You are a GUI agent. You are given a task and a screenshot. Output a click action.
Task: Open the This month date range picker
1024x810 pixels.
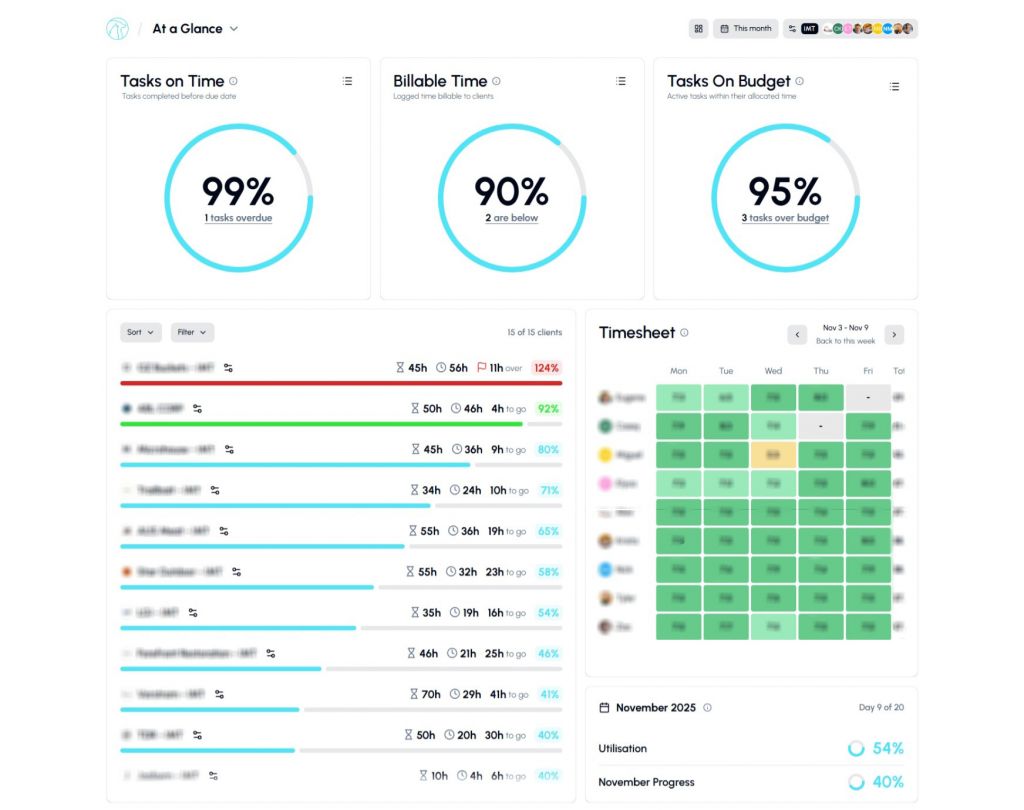746,29
